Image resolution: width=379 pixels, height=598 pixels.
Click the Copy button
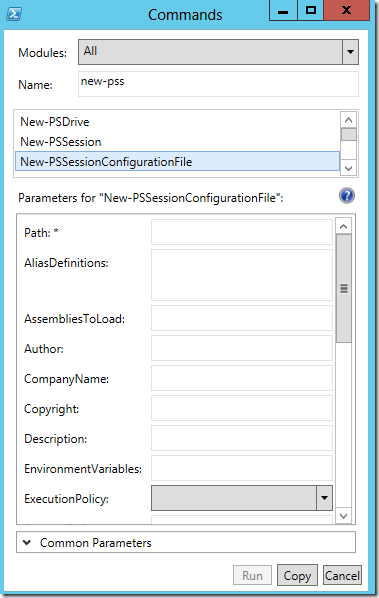click(x=297, y=575)
